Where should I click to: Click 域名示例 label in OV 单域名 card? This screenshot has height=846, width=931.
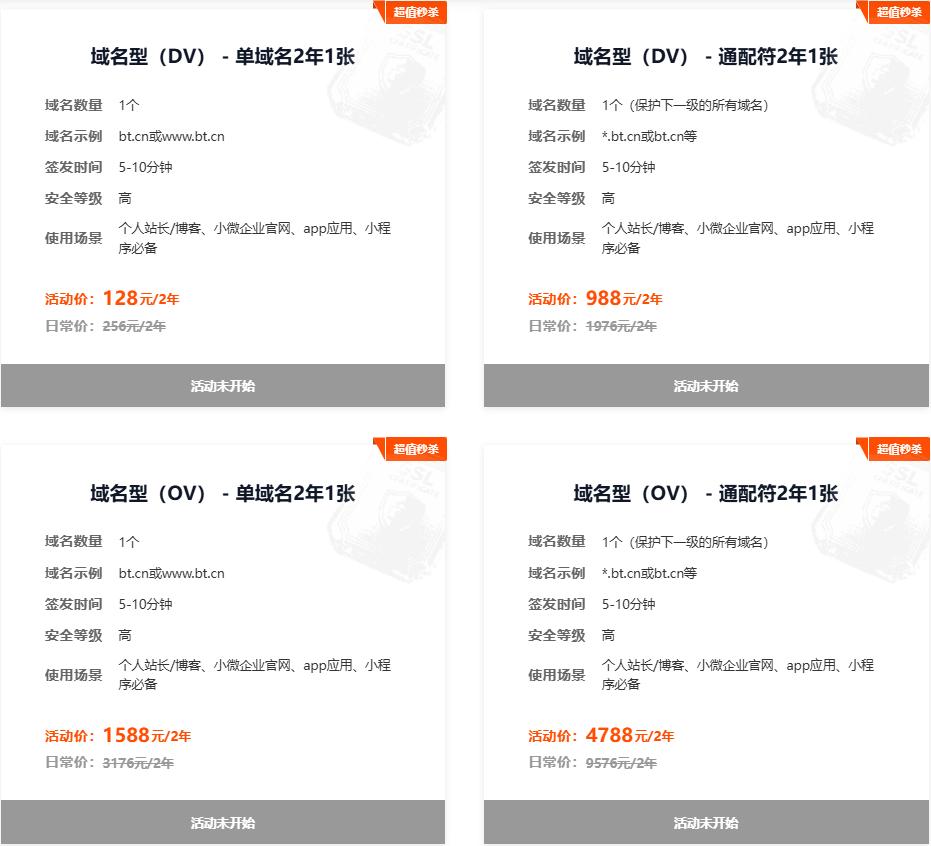coord(74,573)
